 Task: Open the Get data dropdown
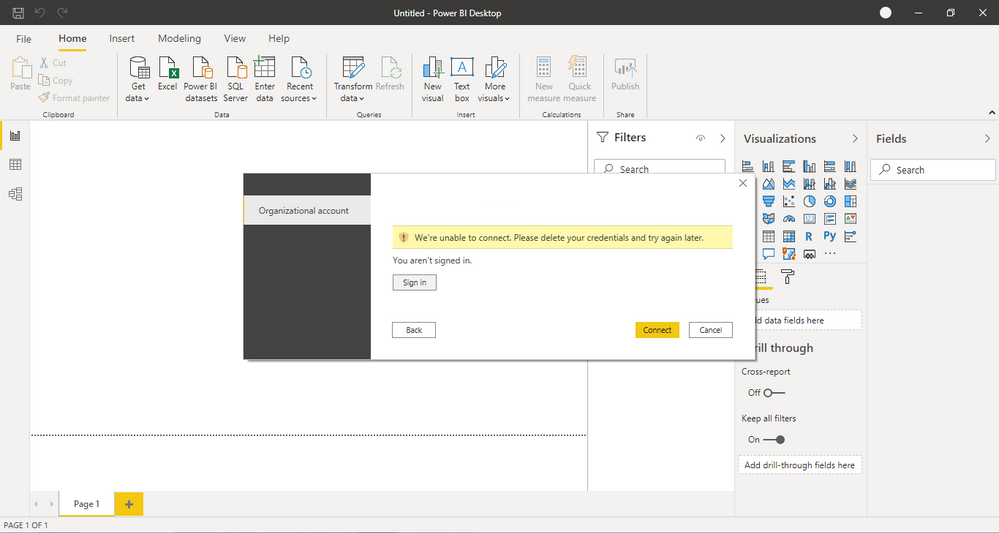click(138, 79)
